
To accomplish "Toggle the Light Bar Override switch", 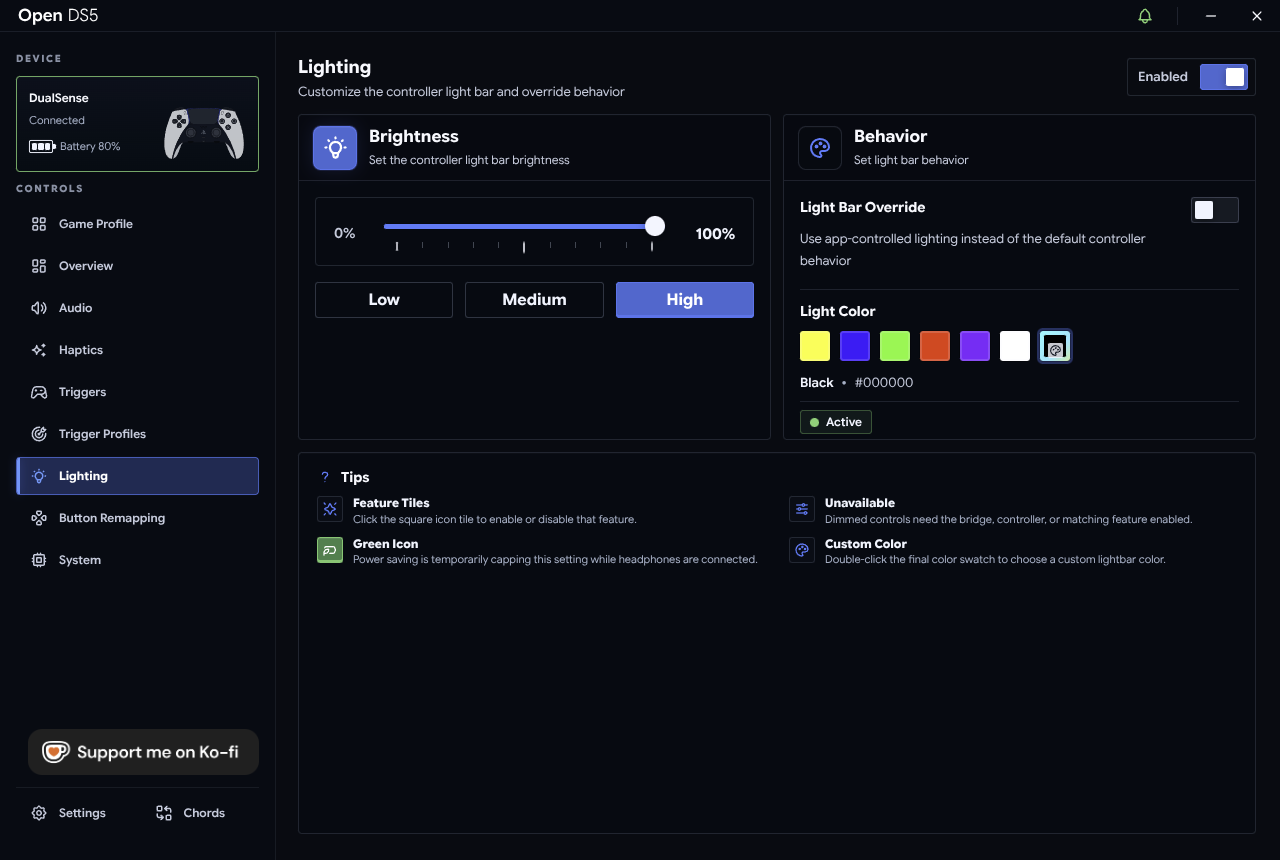I will coord(1215,209).
